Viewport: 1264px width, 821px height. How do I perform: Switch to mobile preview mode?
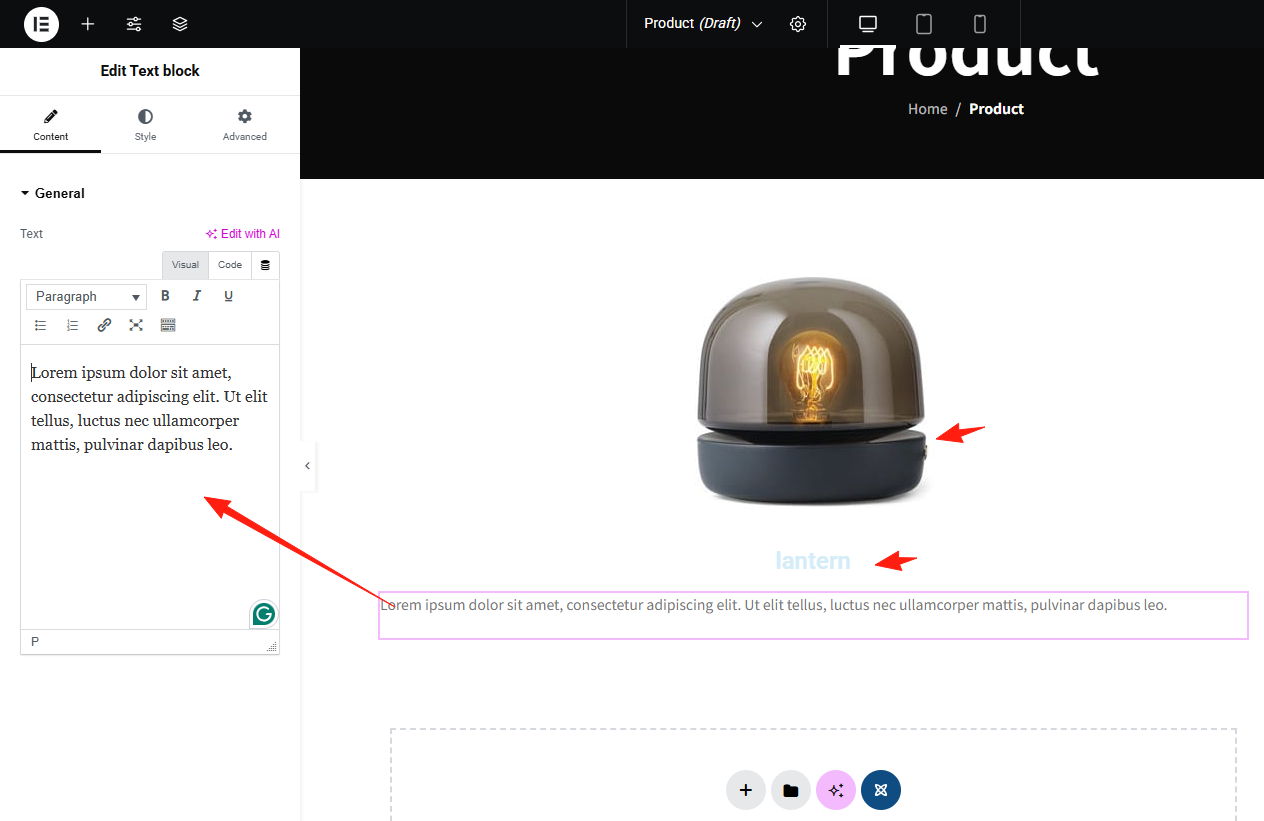(980, 24)
